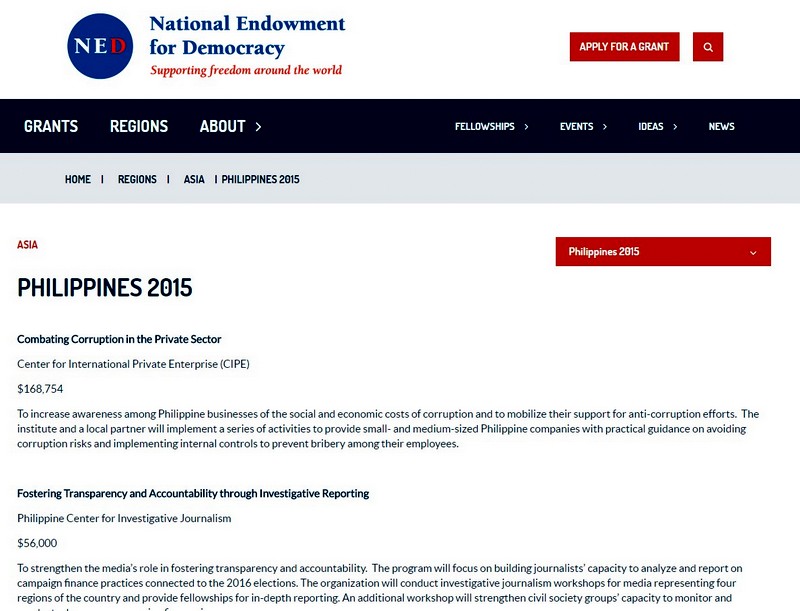The height and width of the screenshot is (611, 800).
Task: Select the Philippines 2015 page heading
Action: [105, 287]
